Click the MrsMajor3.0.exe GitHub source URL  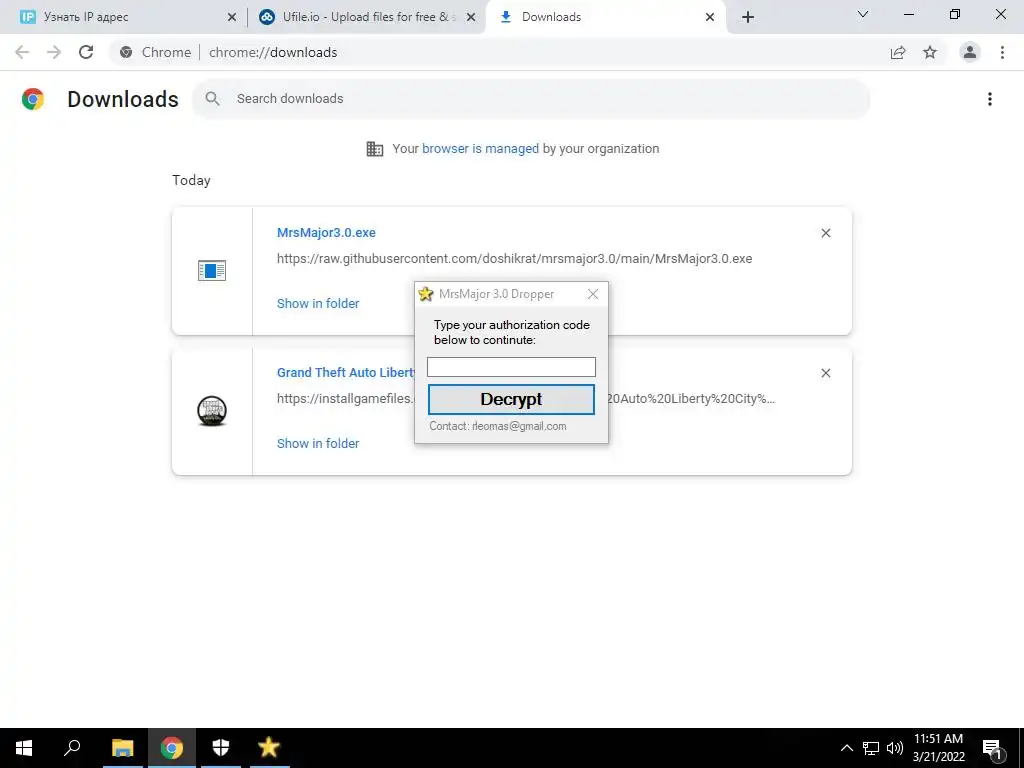click(x=515, y=259)
